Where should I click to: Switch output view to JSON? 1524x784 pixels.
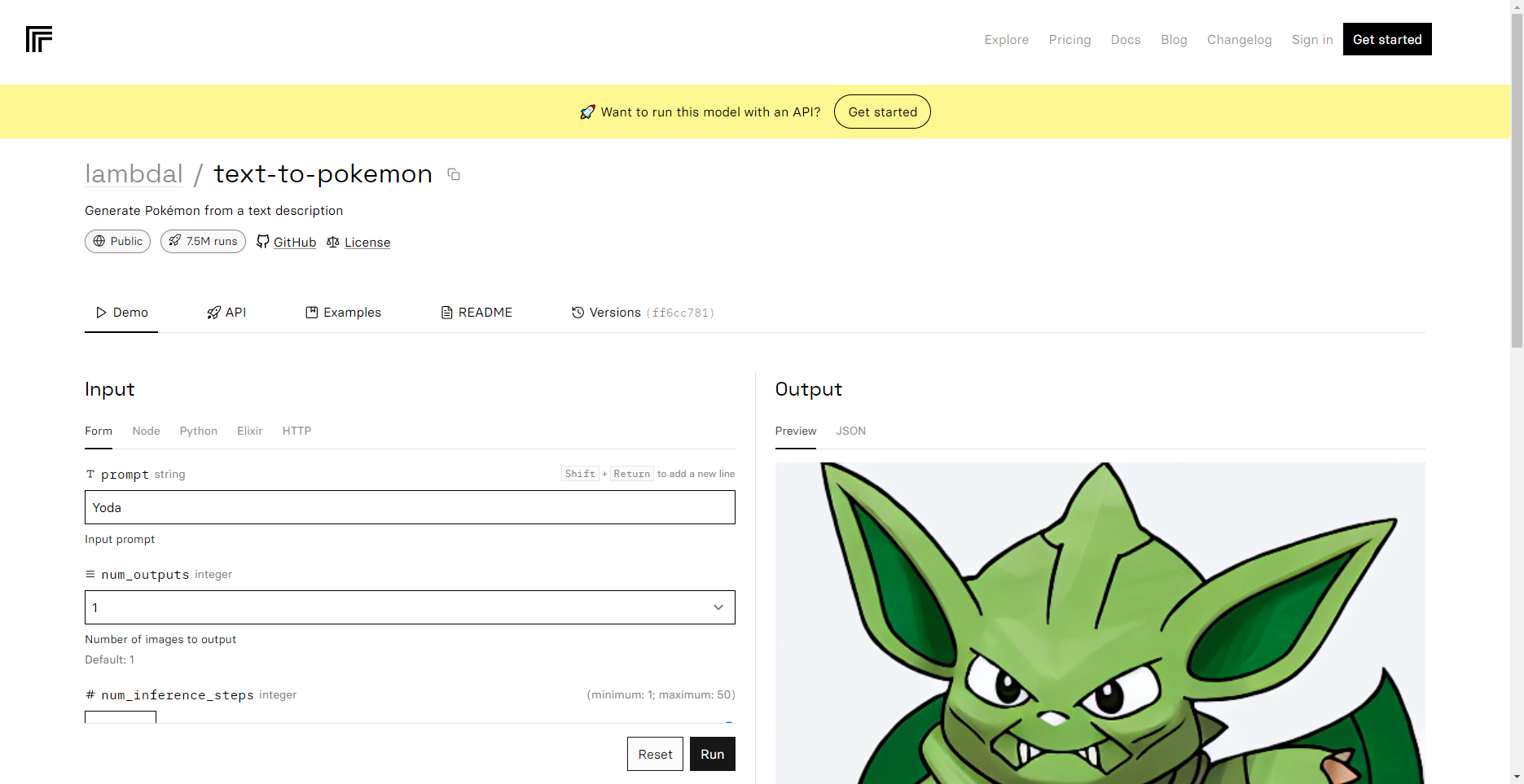[850, 431]
